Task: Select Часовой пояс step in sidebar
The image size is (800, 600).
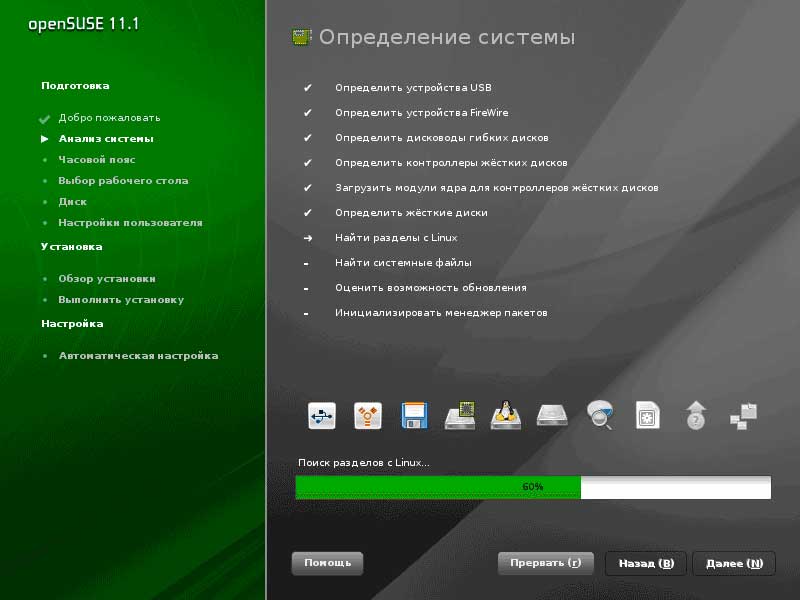Action: [x=96, y=160]
